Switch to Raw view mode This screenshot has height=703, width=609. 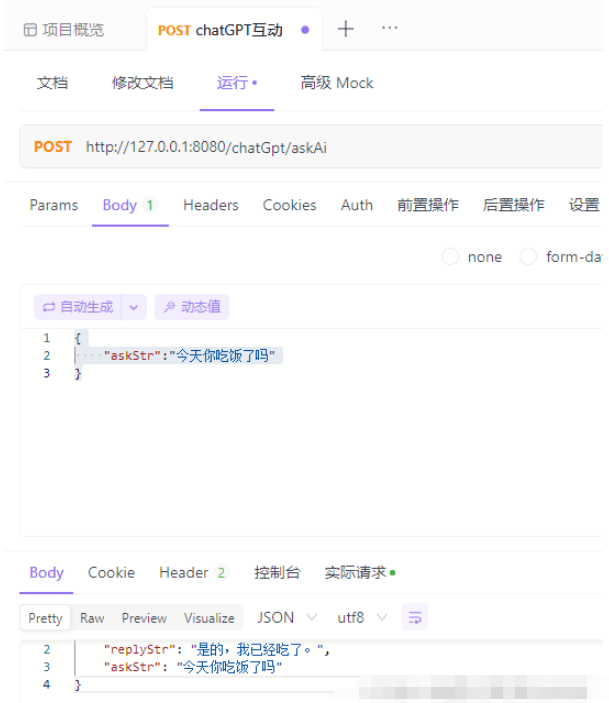coord(92,618)
